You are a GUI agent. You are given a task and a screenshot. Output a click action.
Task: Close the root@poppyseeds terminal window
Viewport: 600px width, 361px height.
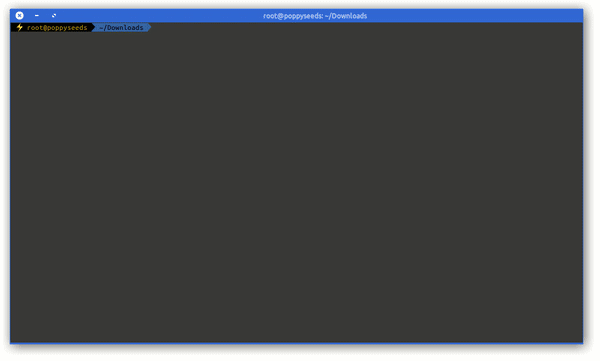20,16
